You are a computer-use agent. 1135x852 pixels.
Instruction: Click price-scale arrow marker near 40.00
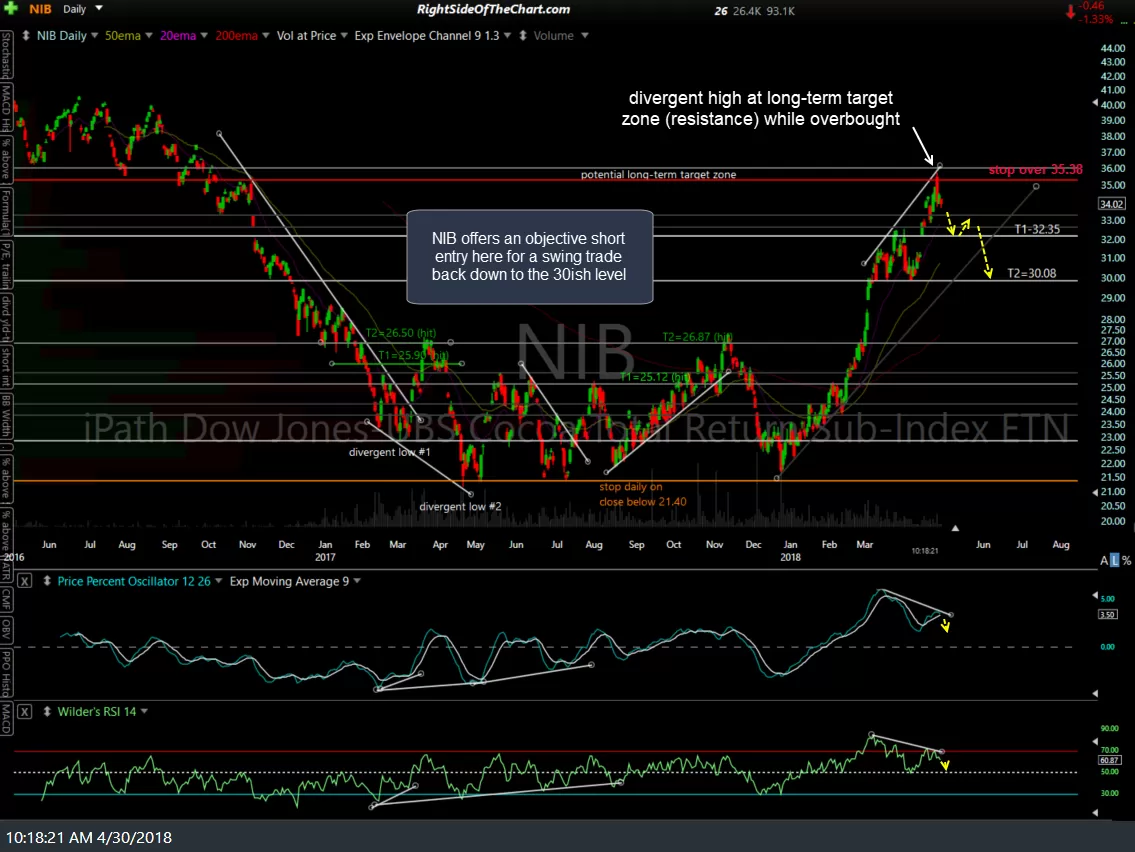click(1095, 104)
